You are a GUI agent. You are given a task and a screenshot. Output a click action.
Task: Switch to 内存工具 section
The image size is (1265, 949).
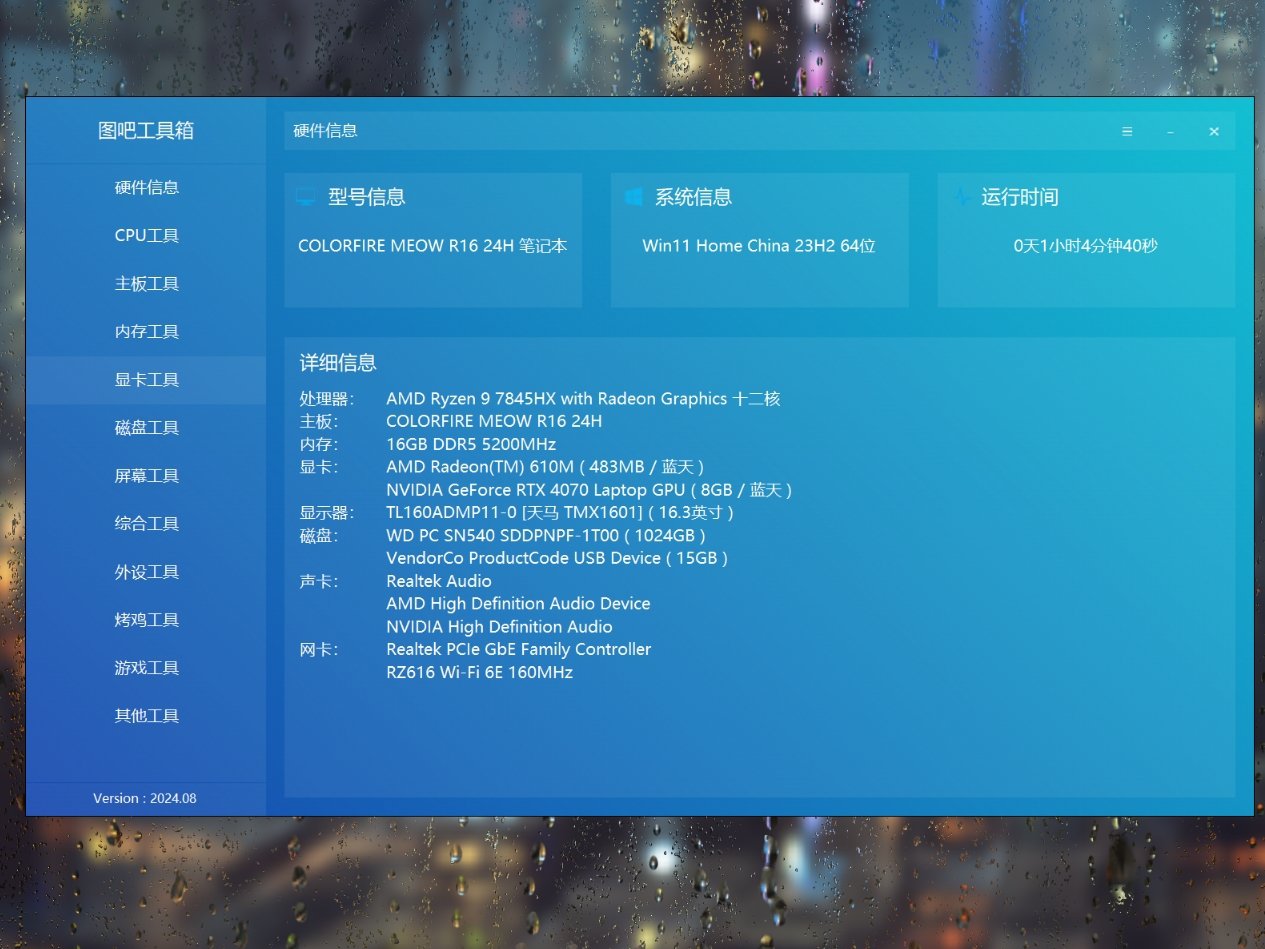[x=147, y=331]
